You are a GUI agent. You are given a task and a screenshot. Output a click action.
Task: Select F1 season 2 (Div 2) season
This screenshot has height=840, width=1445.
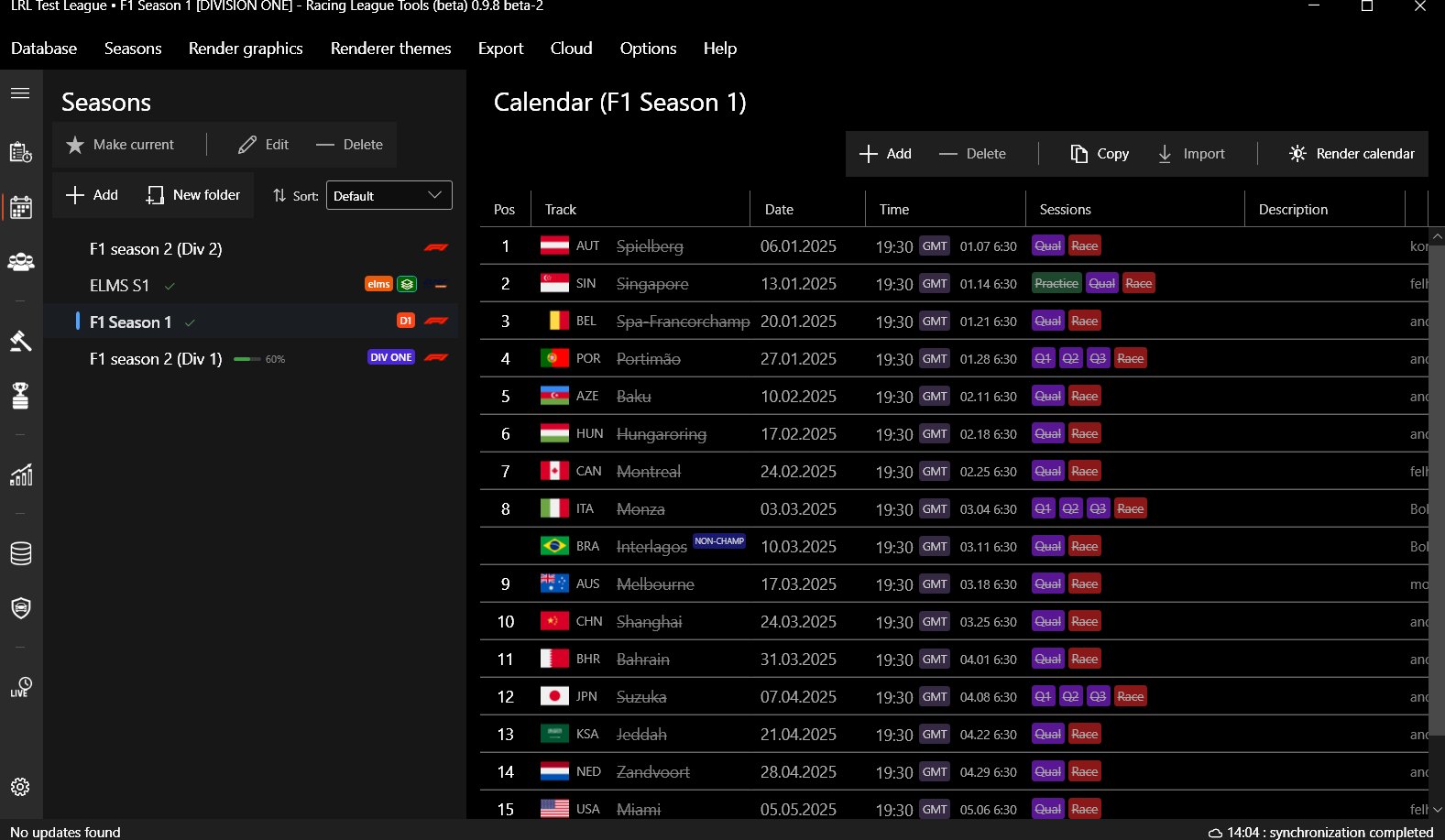pyautogui.click(x=252, y=249)
